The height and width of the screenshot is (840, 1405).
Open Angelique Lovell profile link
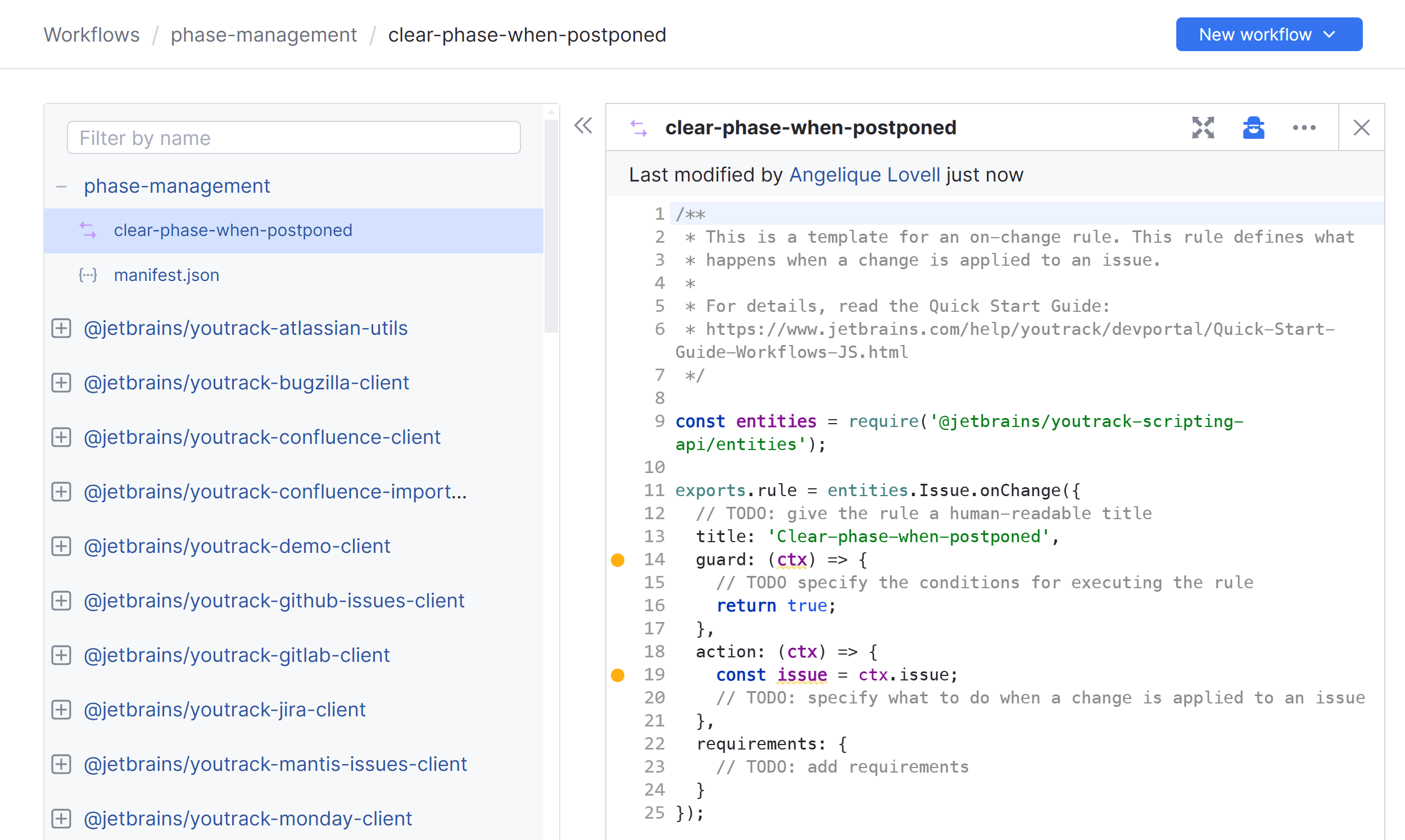click(x=864, y=174)
